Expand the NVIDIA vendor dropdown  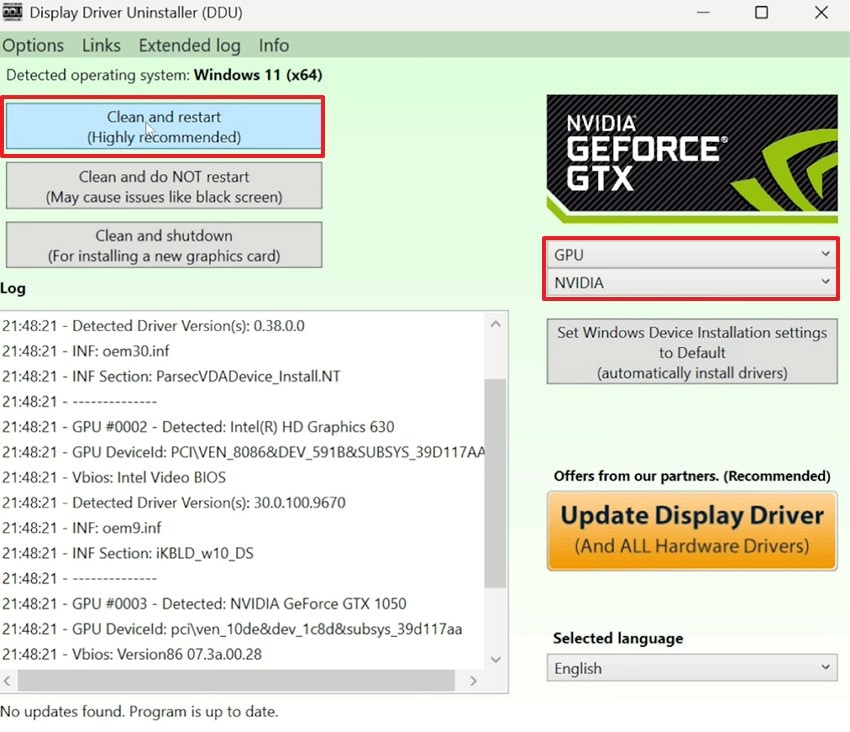[x=691, y=282]
